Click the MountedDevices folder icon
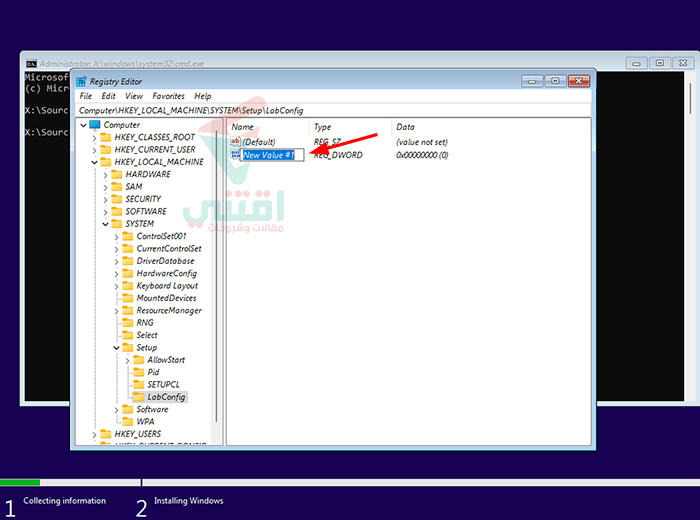Image resolution: width=700 pixels, height=520 pixels. pyautogui.click(x=128, y=298)
